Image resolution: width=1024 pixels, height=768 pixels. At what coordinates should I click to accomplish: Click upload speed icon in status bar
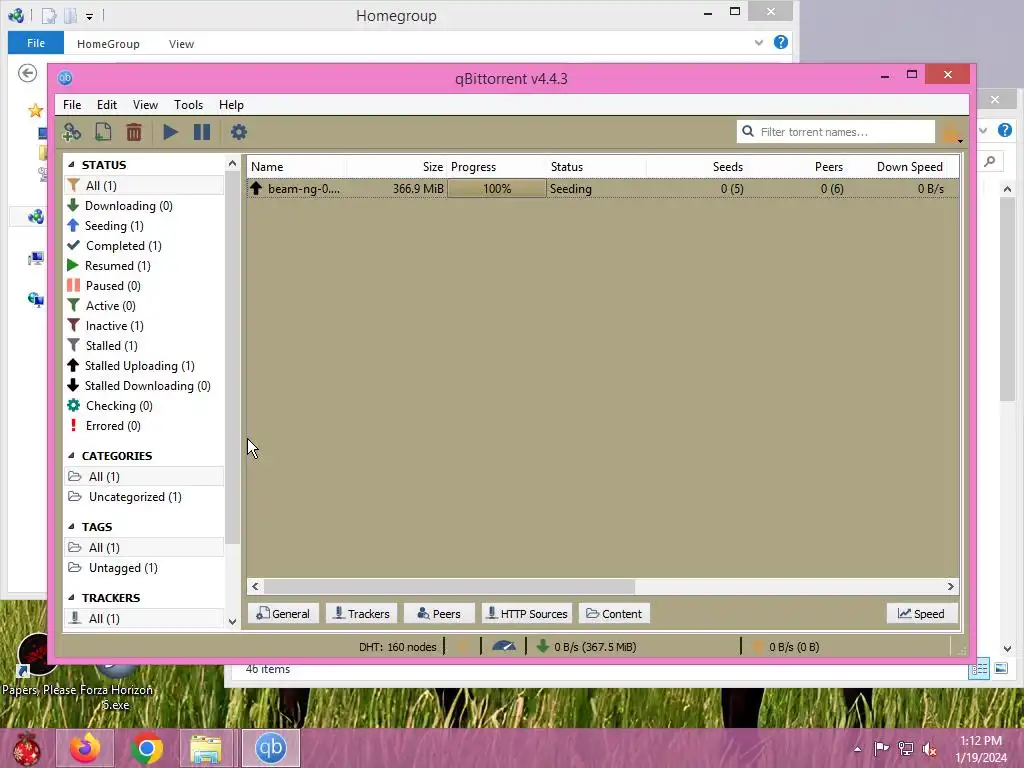[758, 647]
